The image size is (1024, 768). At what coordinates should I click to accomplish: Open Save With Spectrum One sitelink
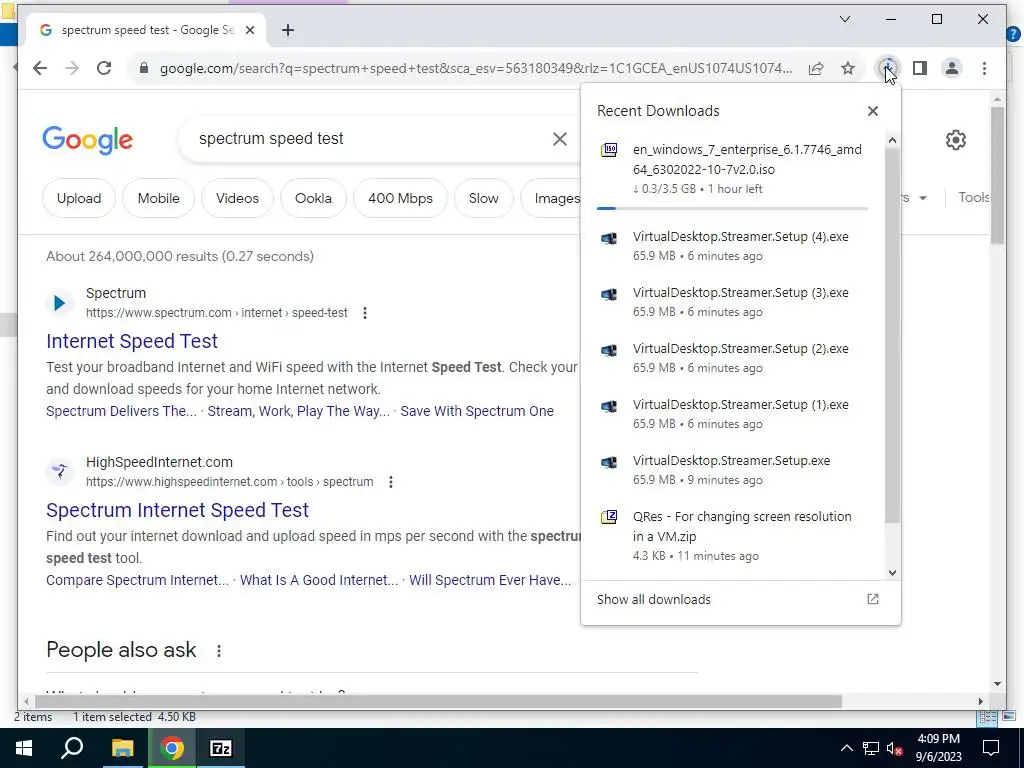click(477, 411)
